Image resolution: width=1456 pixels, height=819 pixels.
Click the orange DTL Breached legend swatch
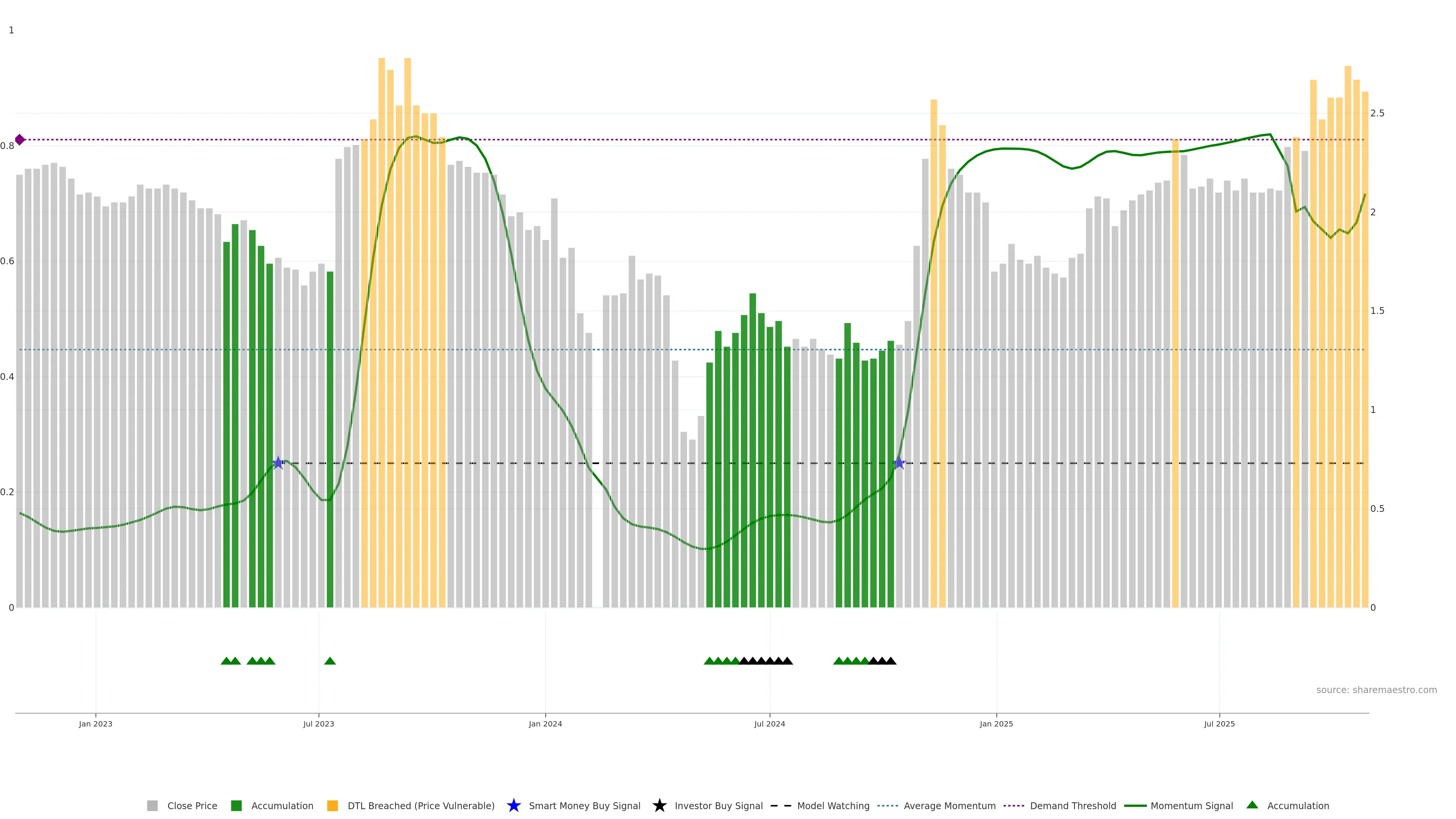point(333,805)
